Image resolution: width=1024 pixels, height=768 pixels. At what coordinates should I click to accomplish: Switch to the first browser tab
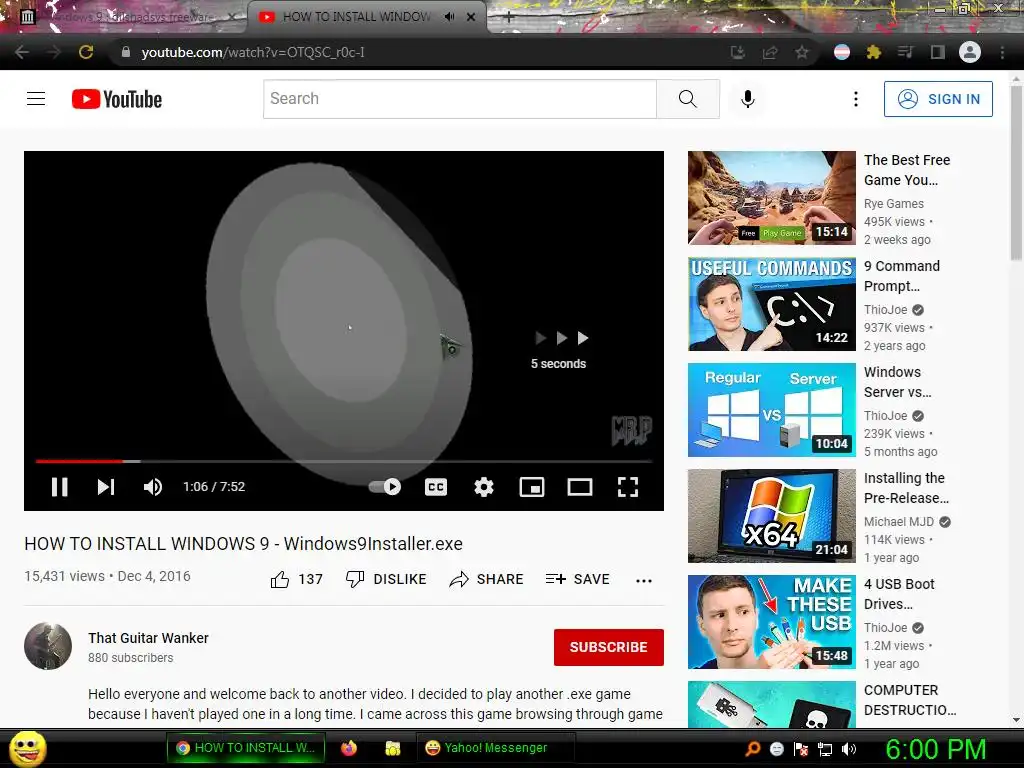click(x=124, y=17)
